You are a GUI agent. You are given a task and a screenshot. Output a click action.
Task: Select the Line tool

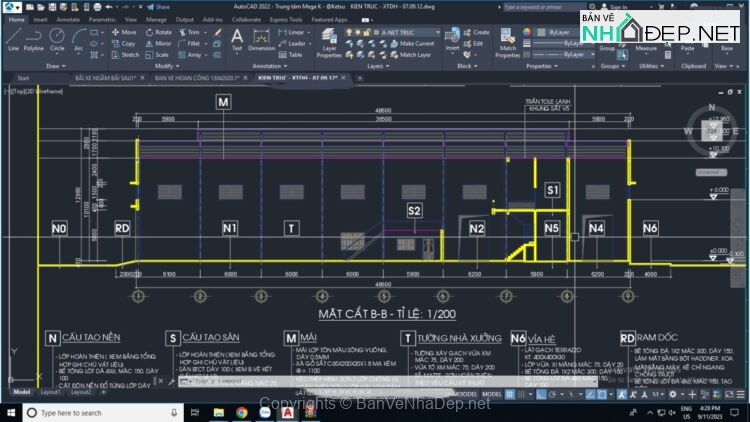pyautogui.click(x=13, y=38)
